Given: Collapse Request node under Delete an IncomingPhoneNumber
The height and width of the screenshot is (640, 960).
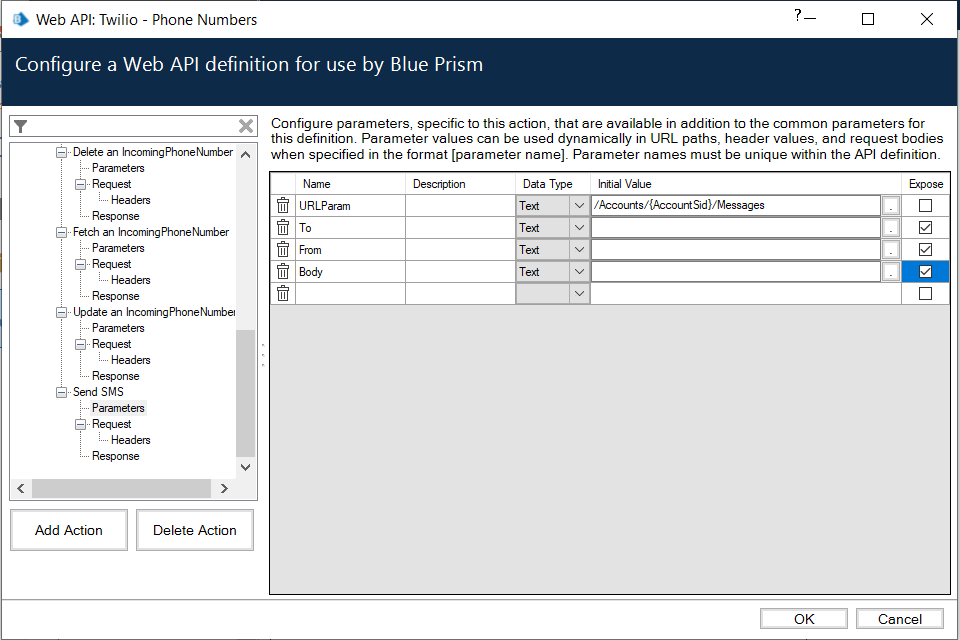Looking at the screenshot, I should pos(80,184).
